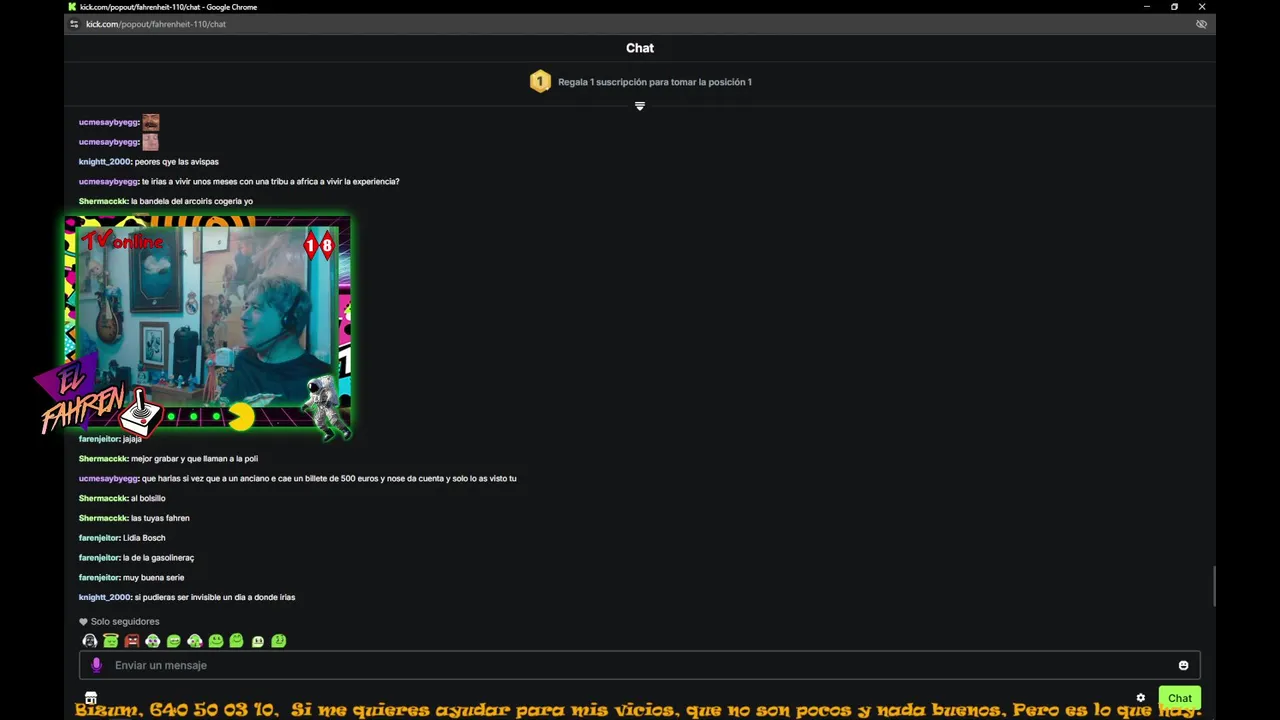Open knightt_2000 profile on avispas message
Image resolution: width=1280 pixels, height=720 pixels.
[x=105, y=162]
